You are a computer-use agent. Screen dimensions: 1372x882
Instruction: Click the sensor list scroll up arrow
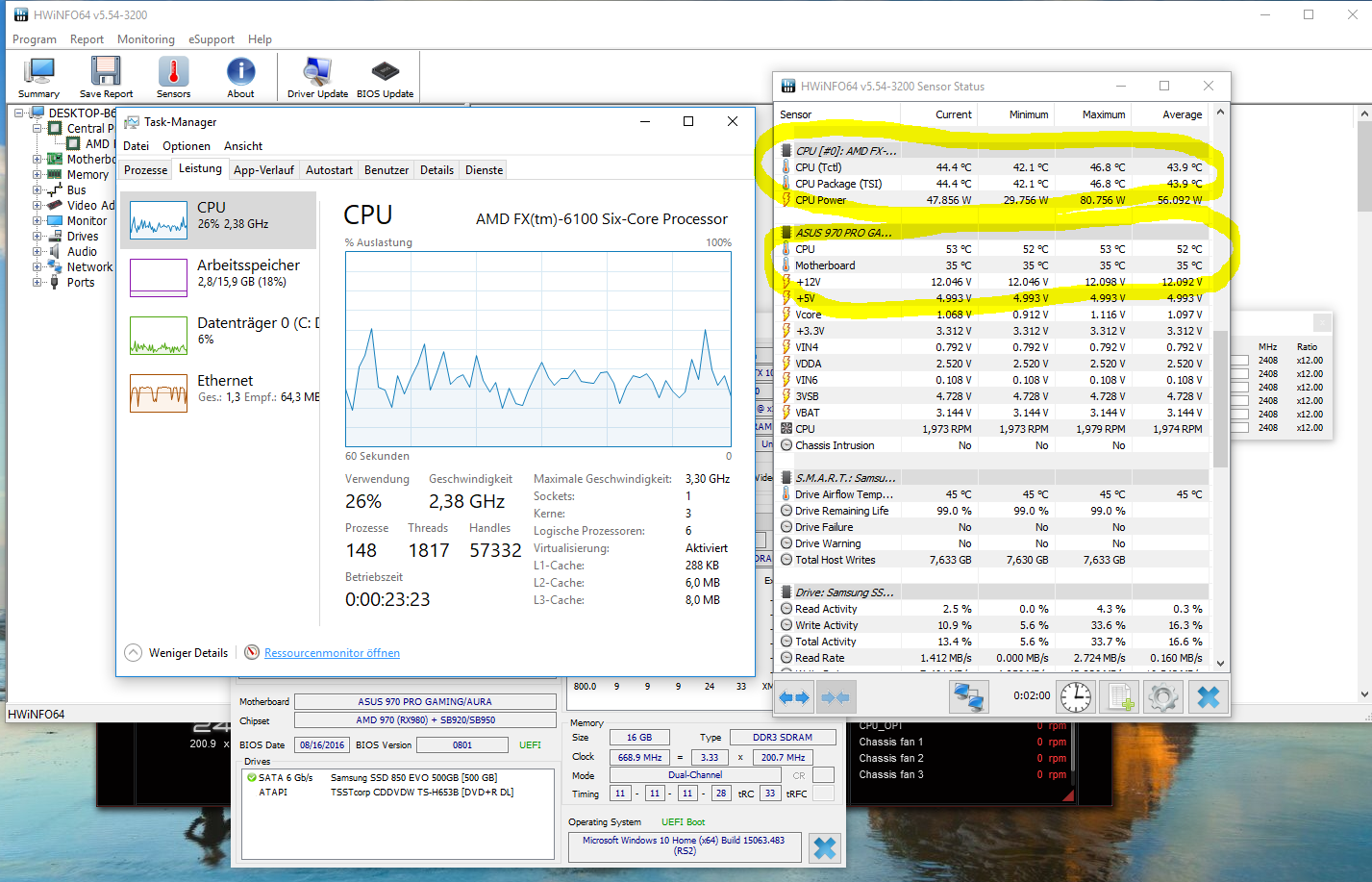coord(1220,113)
